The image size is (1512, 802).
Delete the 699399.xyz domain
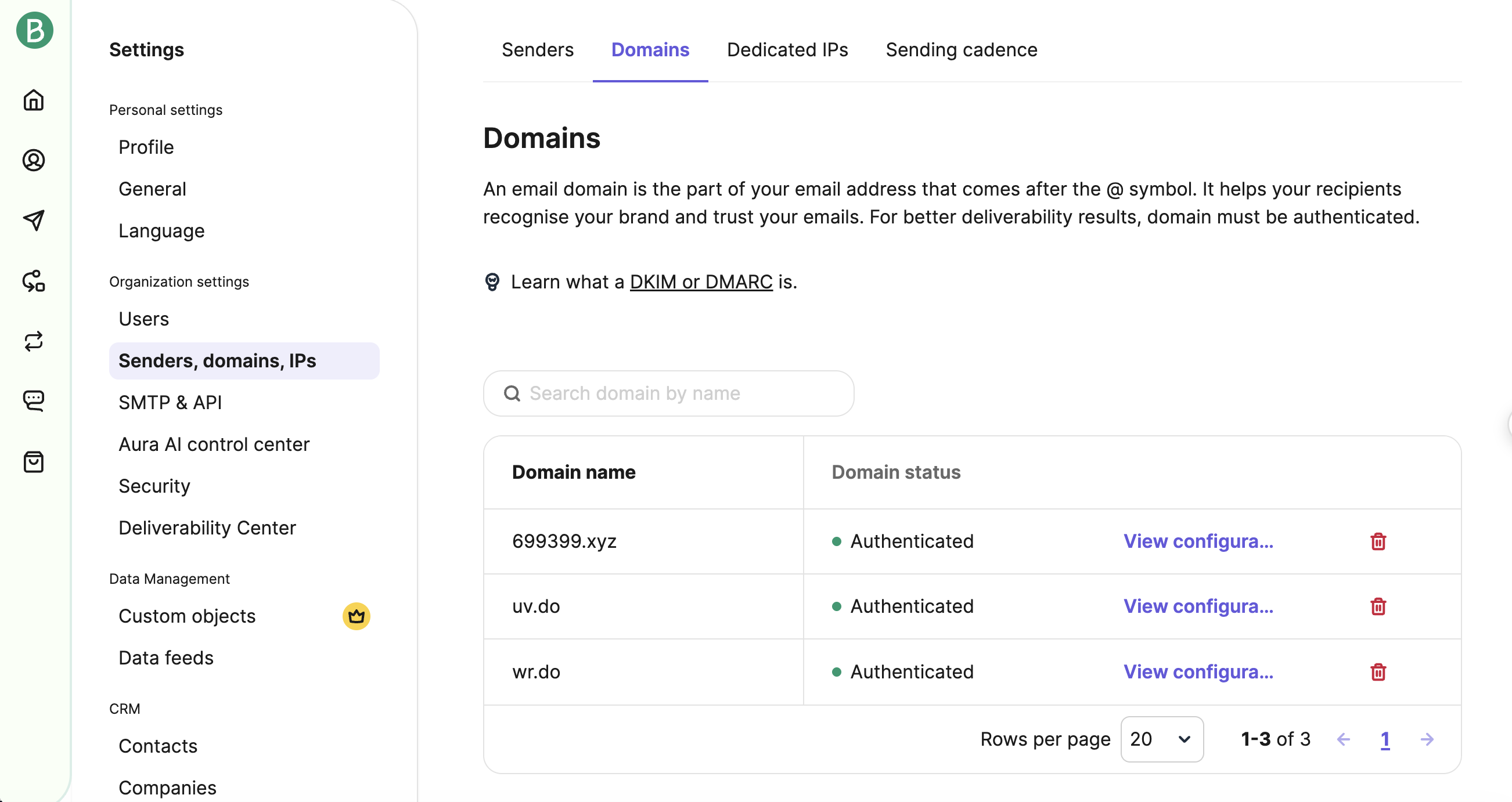point(1378,541)
